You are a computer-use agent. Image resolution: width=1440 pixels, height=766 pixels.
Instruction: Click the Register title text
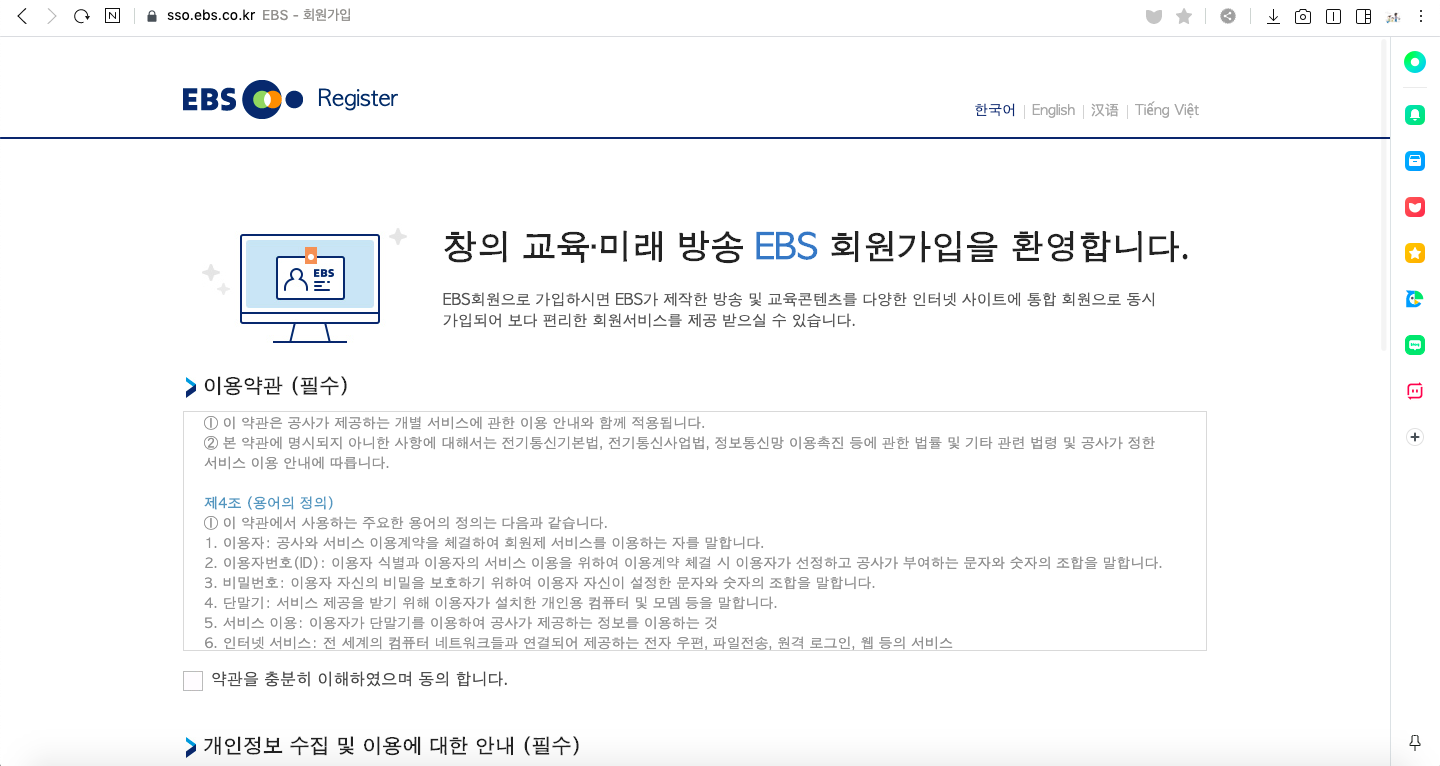357,98
